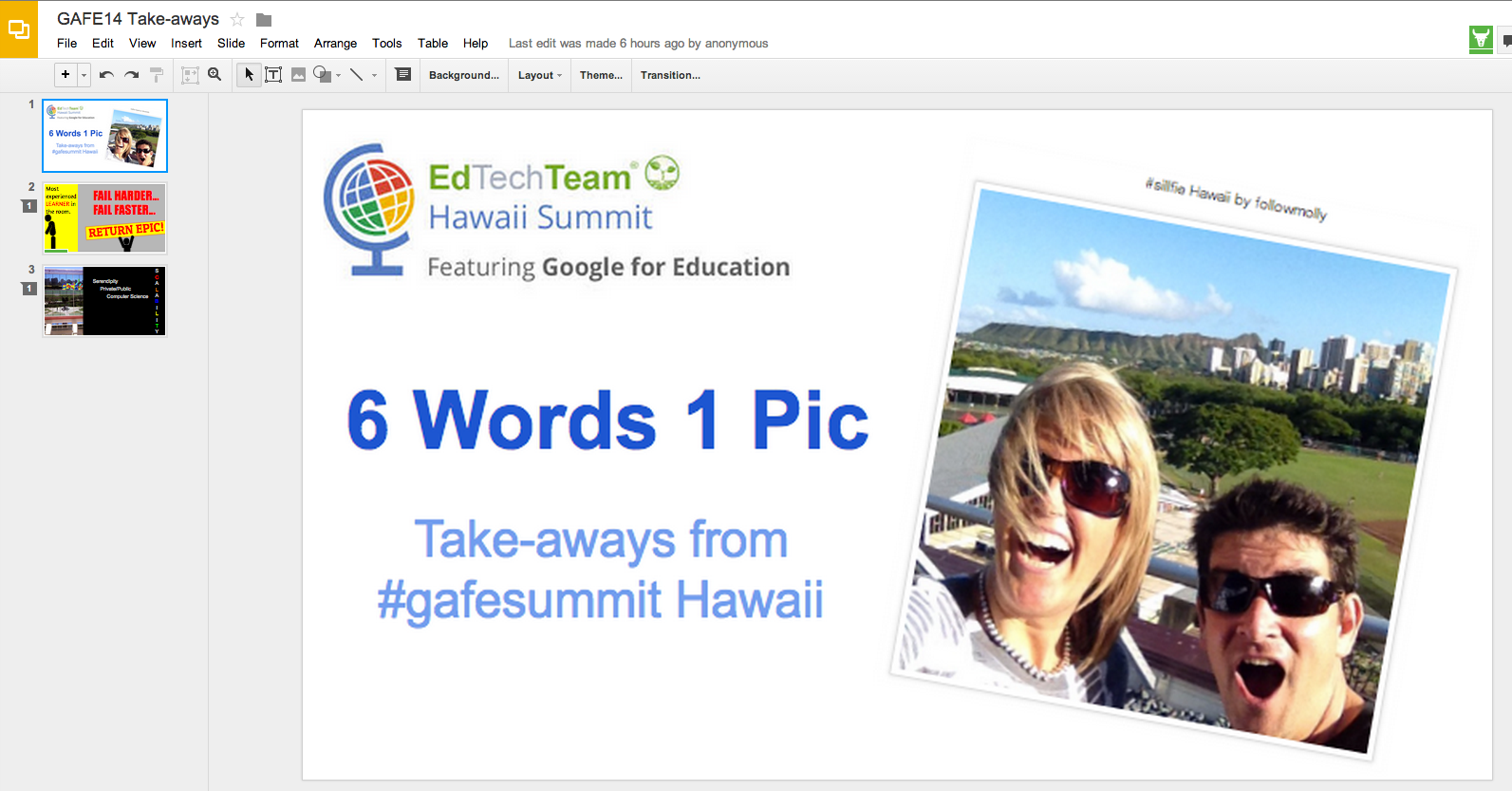
Task: Open the Shape tool
Action: point(322,74)
